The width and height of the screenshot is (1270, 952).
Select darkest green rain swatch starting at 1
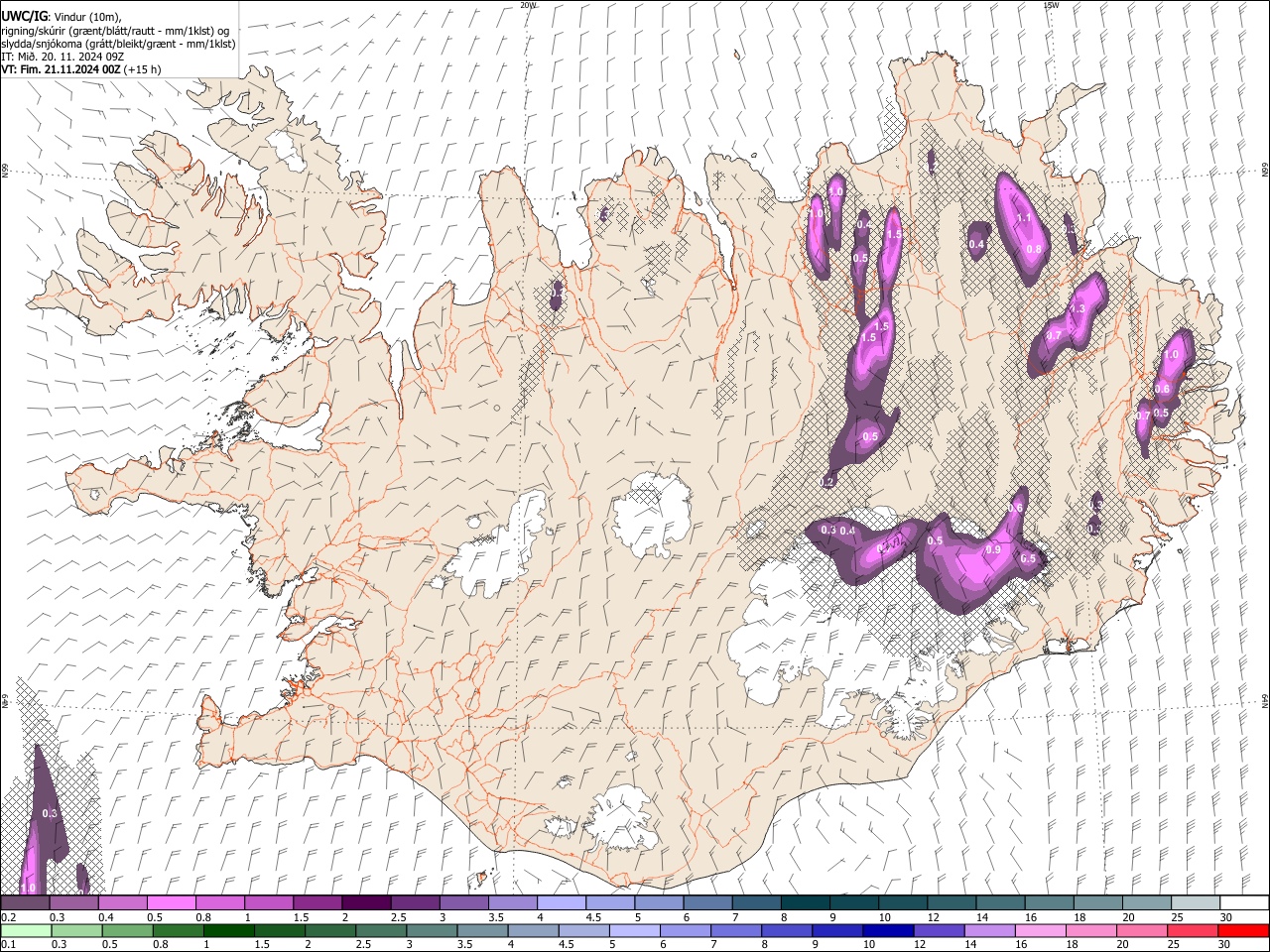point(228,931)
